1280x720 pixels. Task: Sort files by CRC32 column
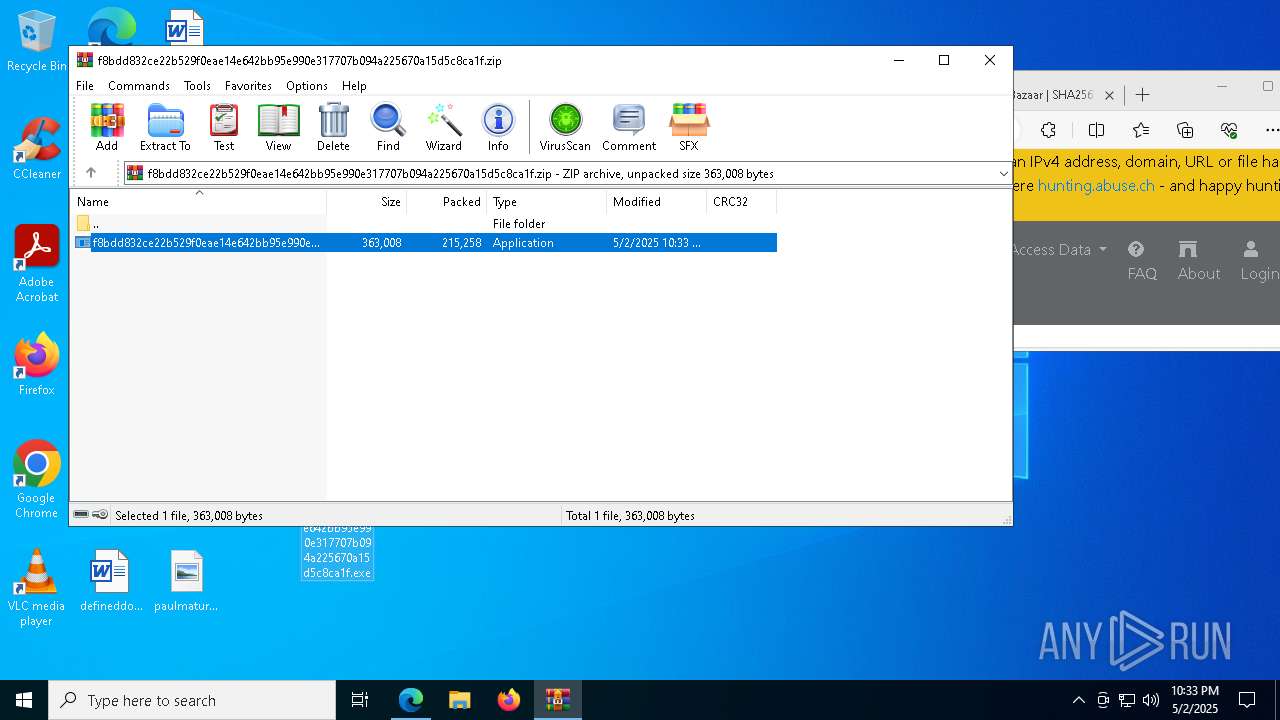tap(742, 202)
